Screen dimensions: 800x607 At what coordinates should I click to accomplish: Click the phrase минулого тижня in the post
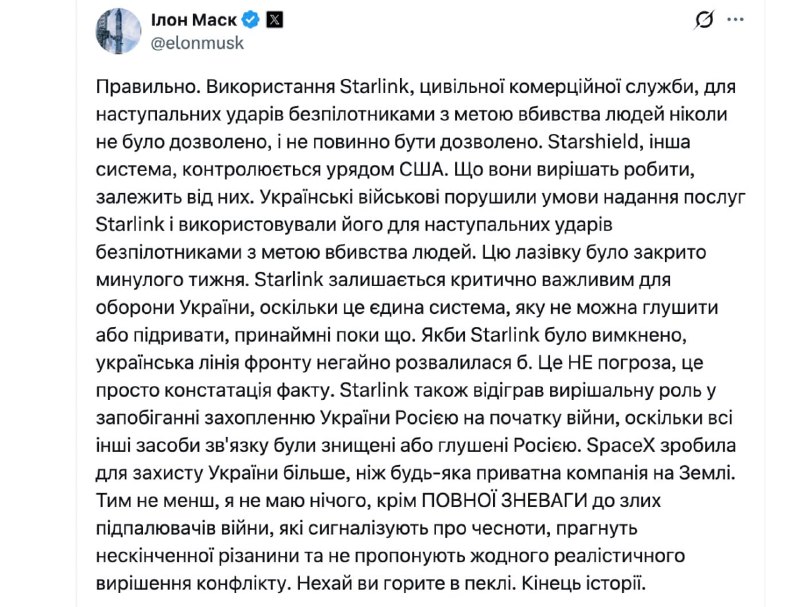(x=172, y=280)
